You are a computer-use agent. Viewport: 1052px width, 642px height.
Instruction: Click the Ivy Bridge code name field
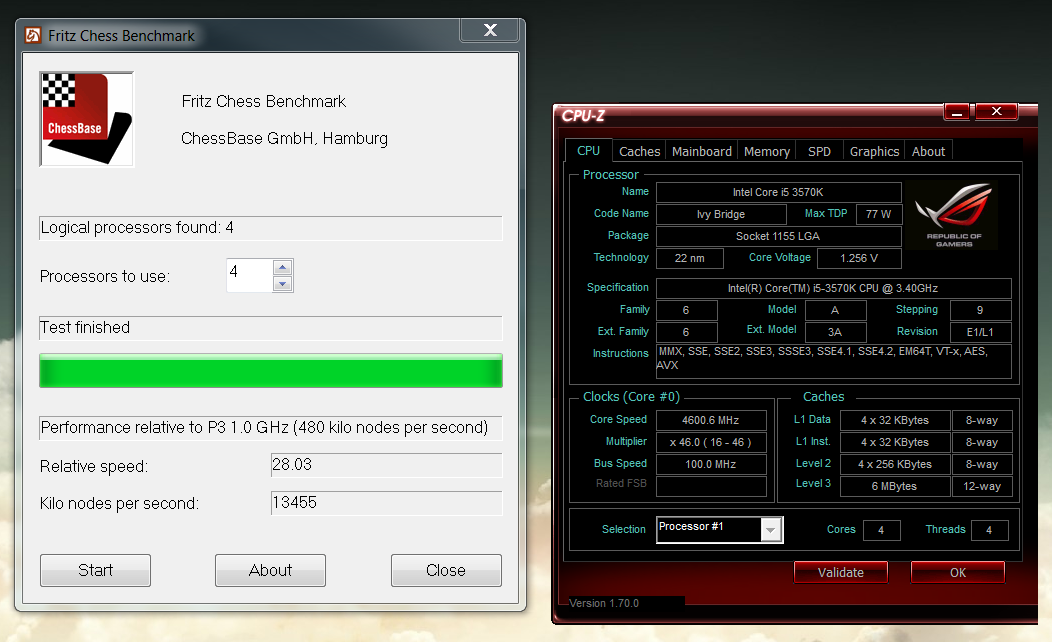721,214
